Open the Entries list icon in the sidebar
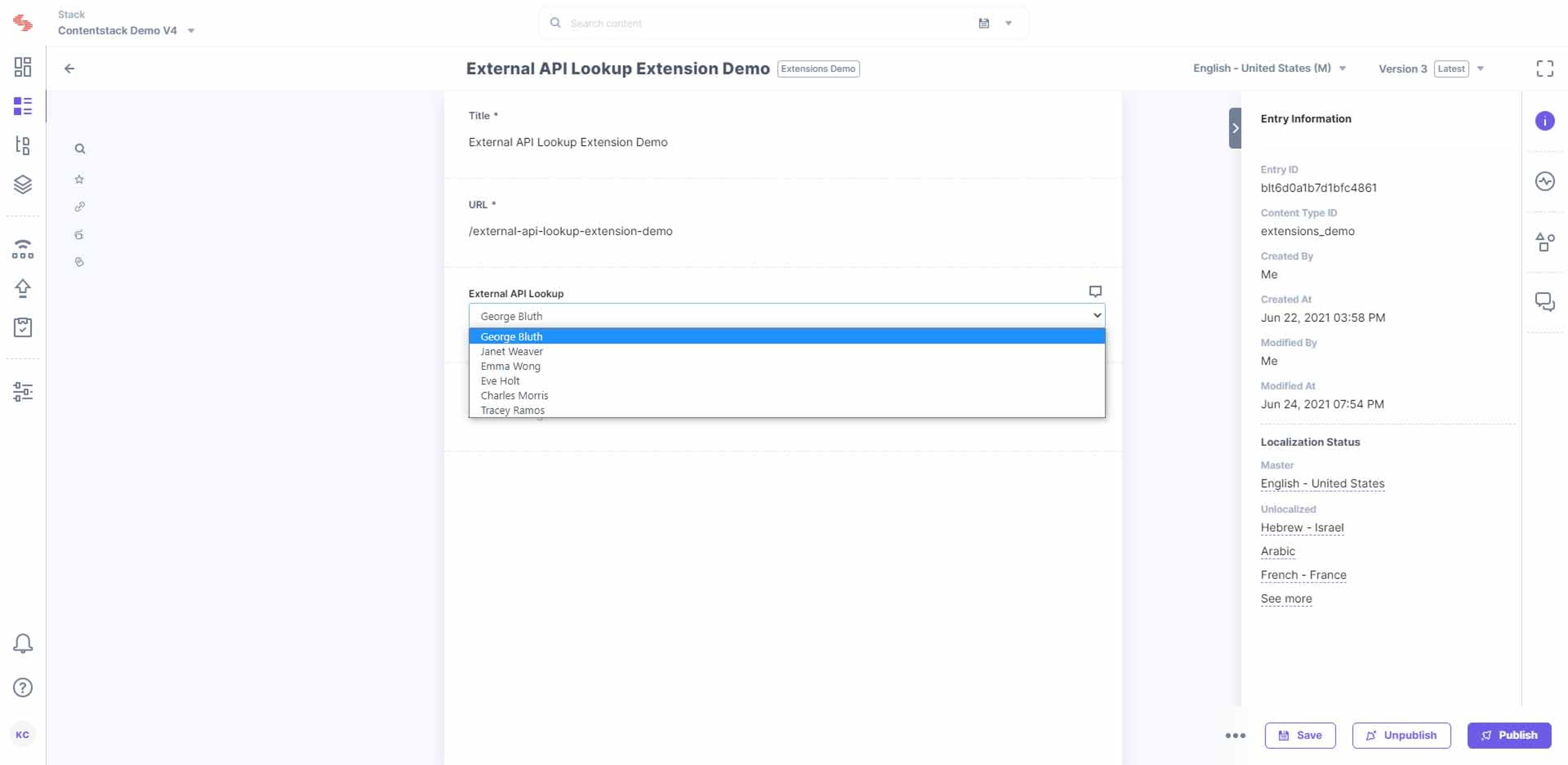 pyautogui.click(x=22, y=106)
